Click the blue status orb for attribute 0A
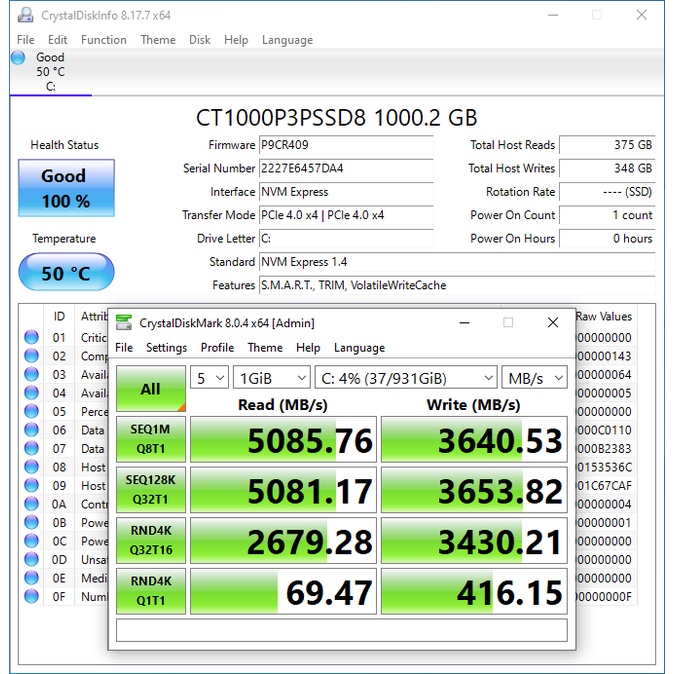The image size is (674, 674). coord(31,503)
